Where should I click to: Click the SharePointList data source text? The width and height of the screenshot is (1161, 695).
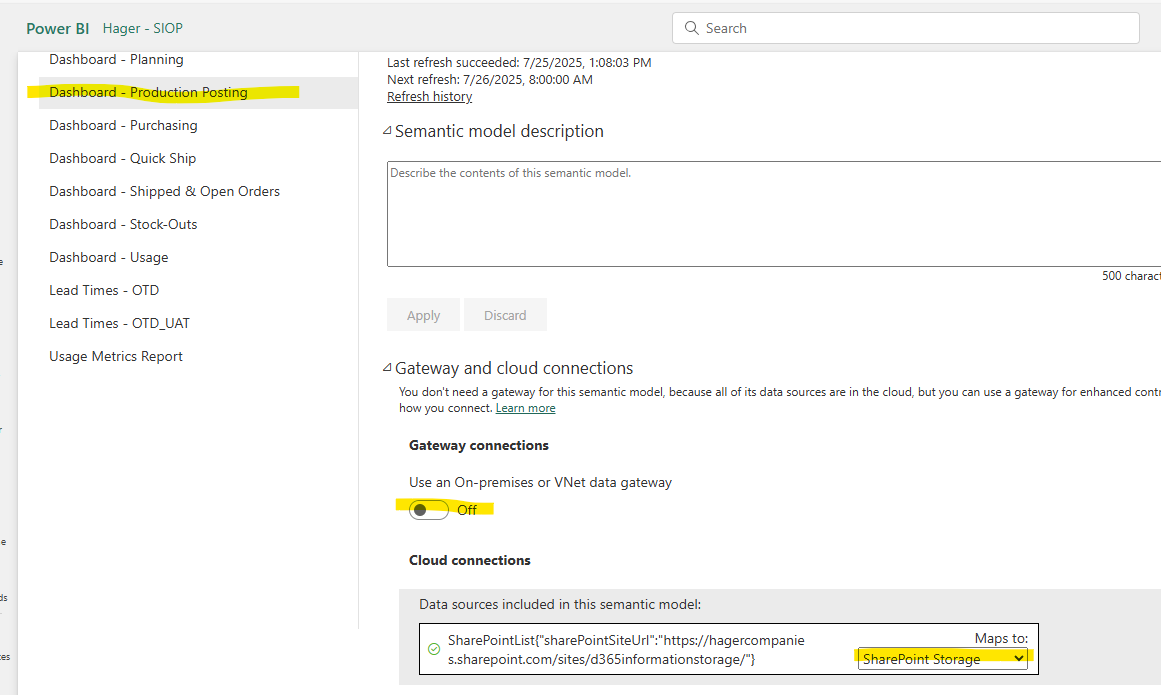[x=626, y=650]
